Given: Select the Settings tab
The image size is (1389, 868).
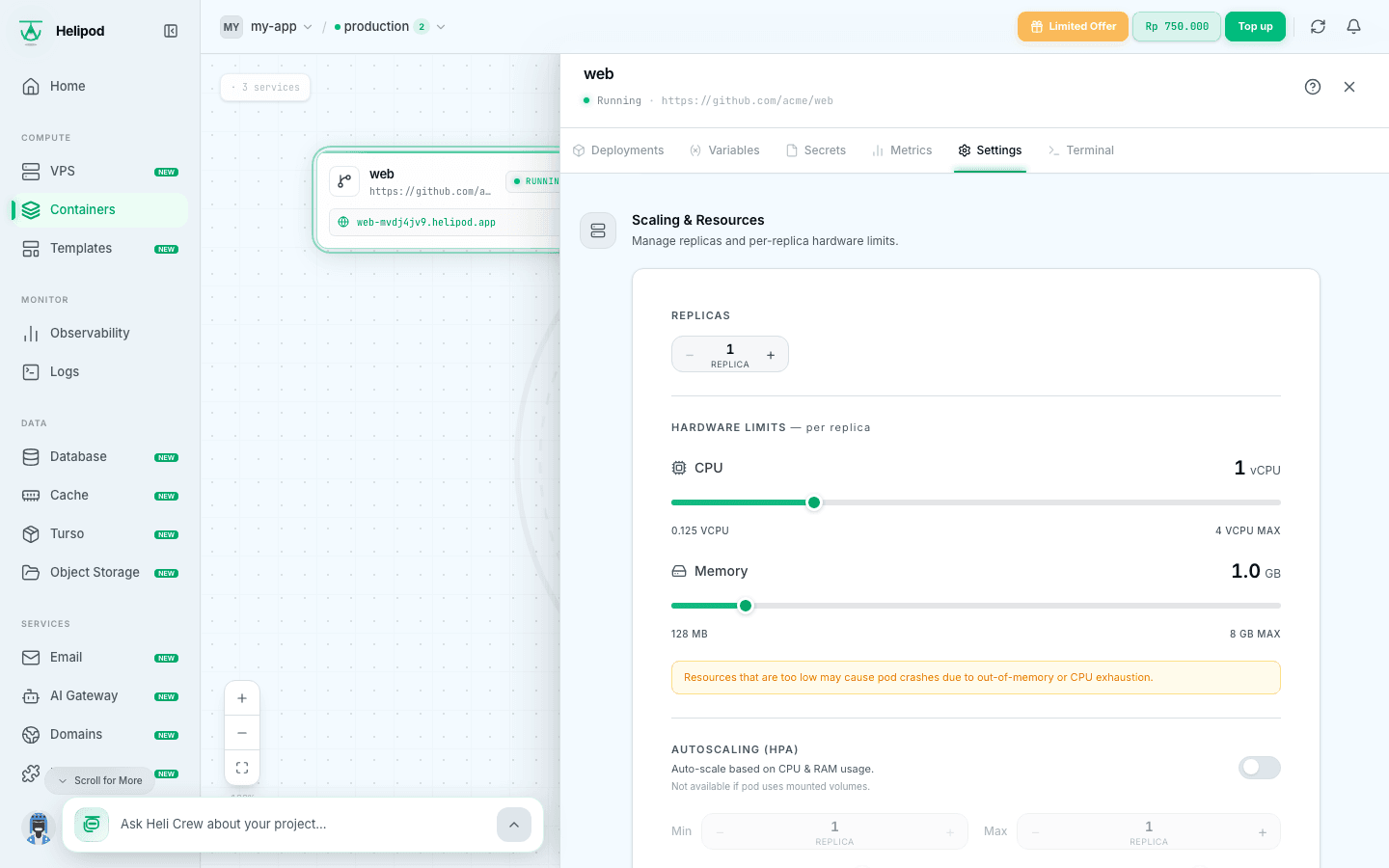Looking at the screenshot, I should [990, 150].
